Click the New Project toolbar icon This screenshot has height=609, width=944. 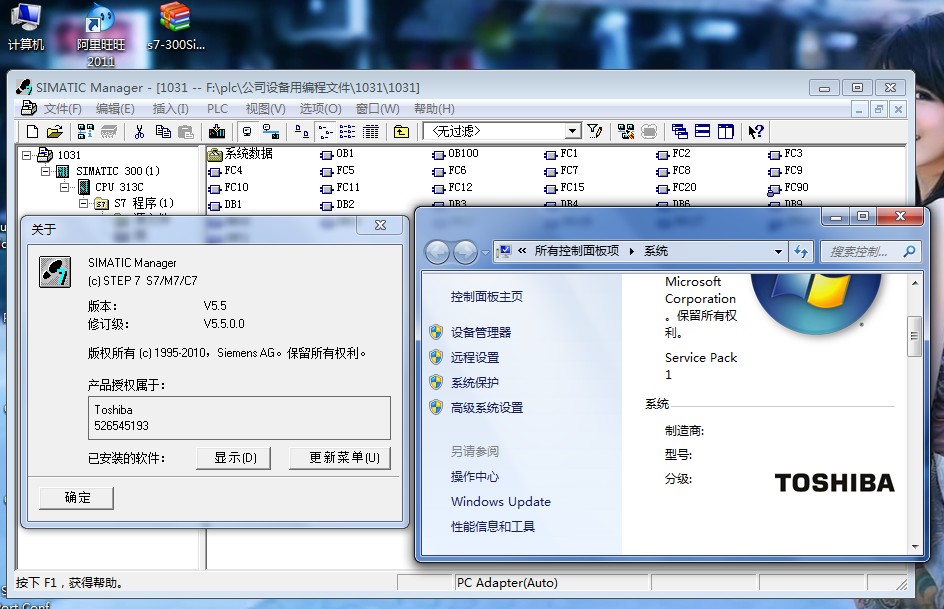33,131
